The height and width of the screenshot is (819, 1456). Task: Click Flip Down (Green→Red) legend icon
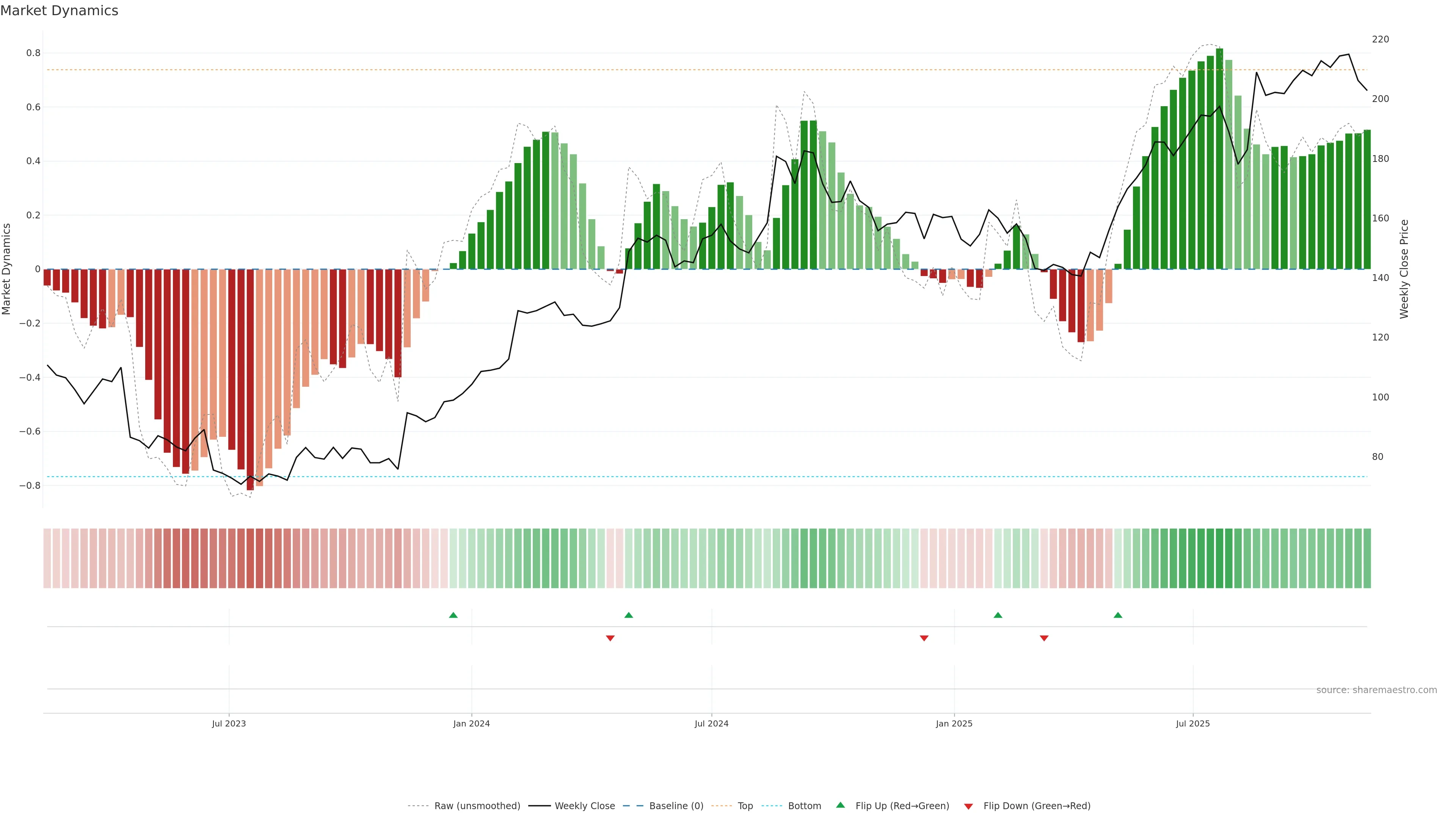point(968,806)
